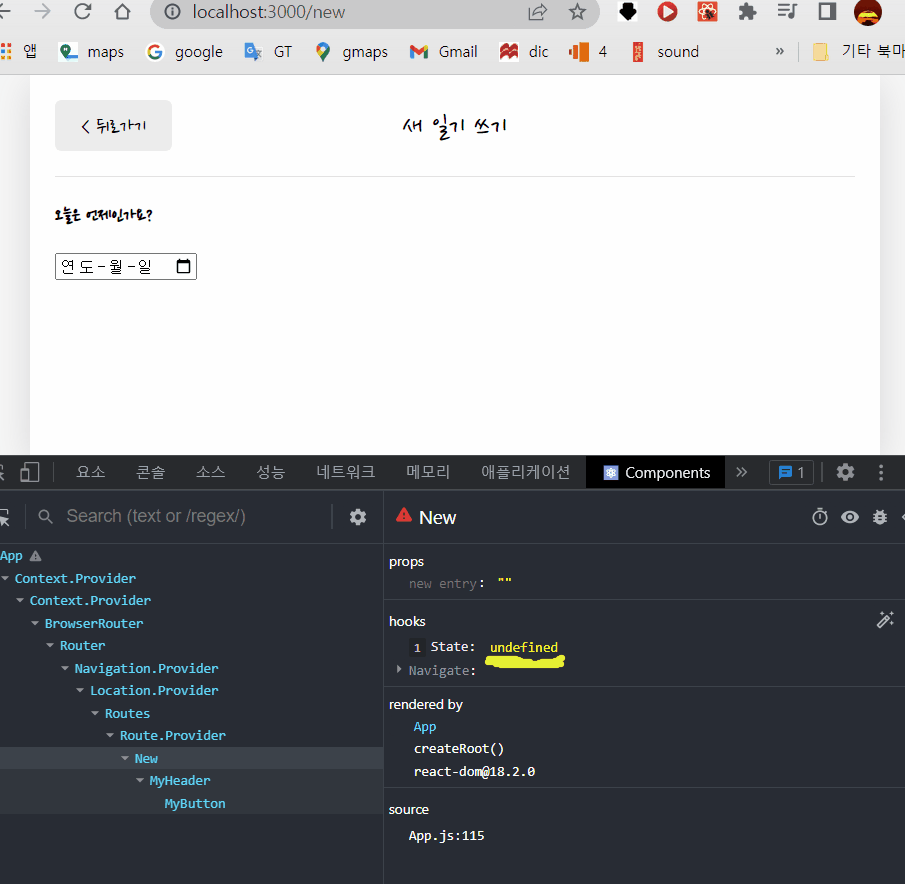905x884 pixels.
Task: Open the maps bookmark
Action: tap(92, 52)
